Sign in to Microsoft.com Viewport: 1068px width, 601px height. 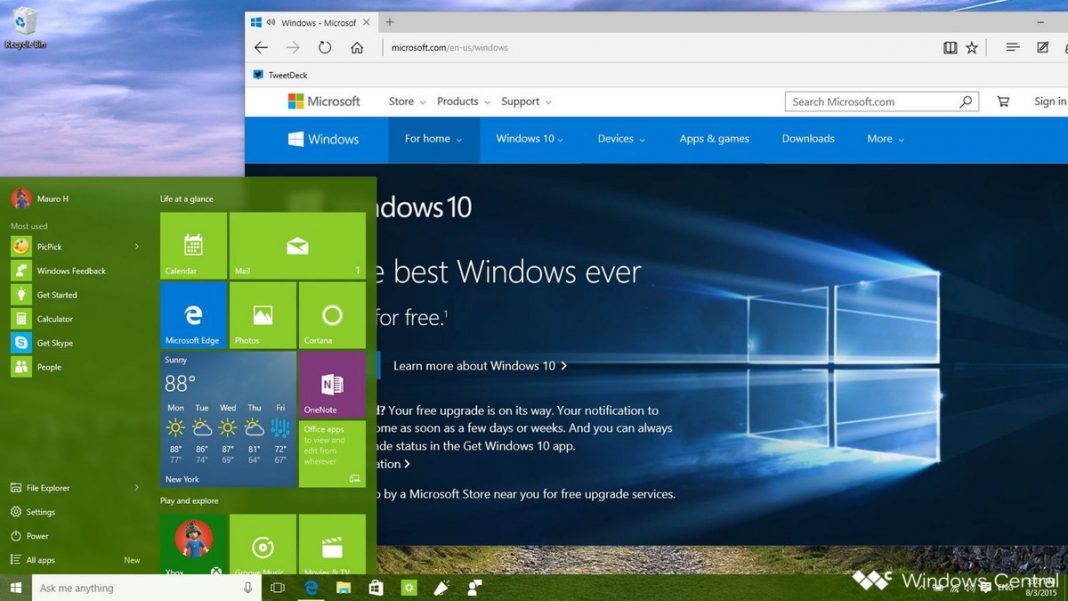point(1050,102)
